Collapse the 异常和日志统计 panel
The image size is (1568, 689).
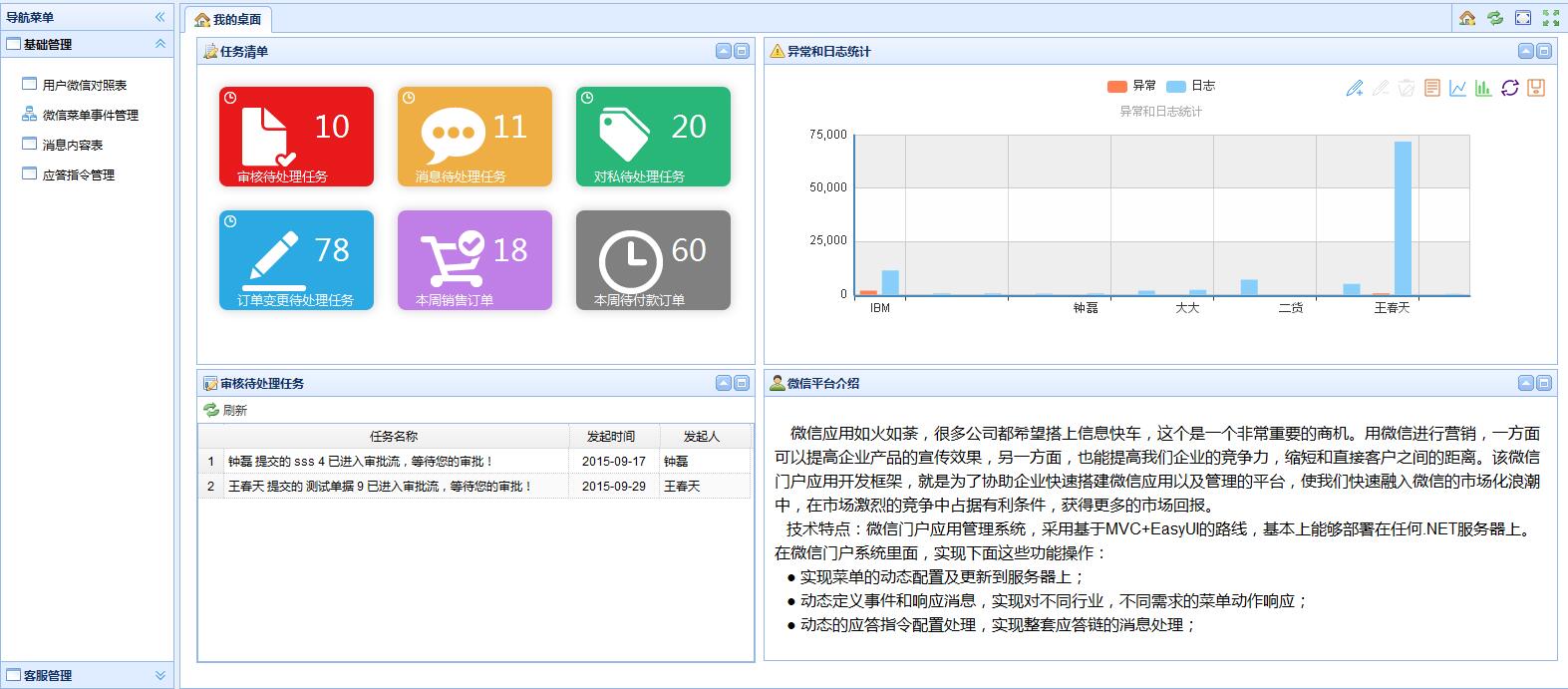click(x=1526, y=51)
